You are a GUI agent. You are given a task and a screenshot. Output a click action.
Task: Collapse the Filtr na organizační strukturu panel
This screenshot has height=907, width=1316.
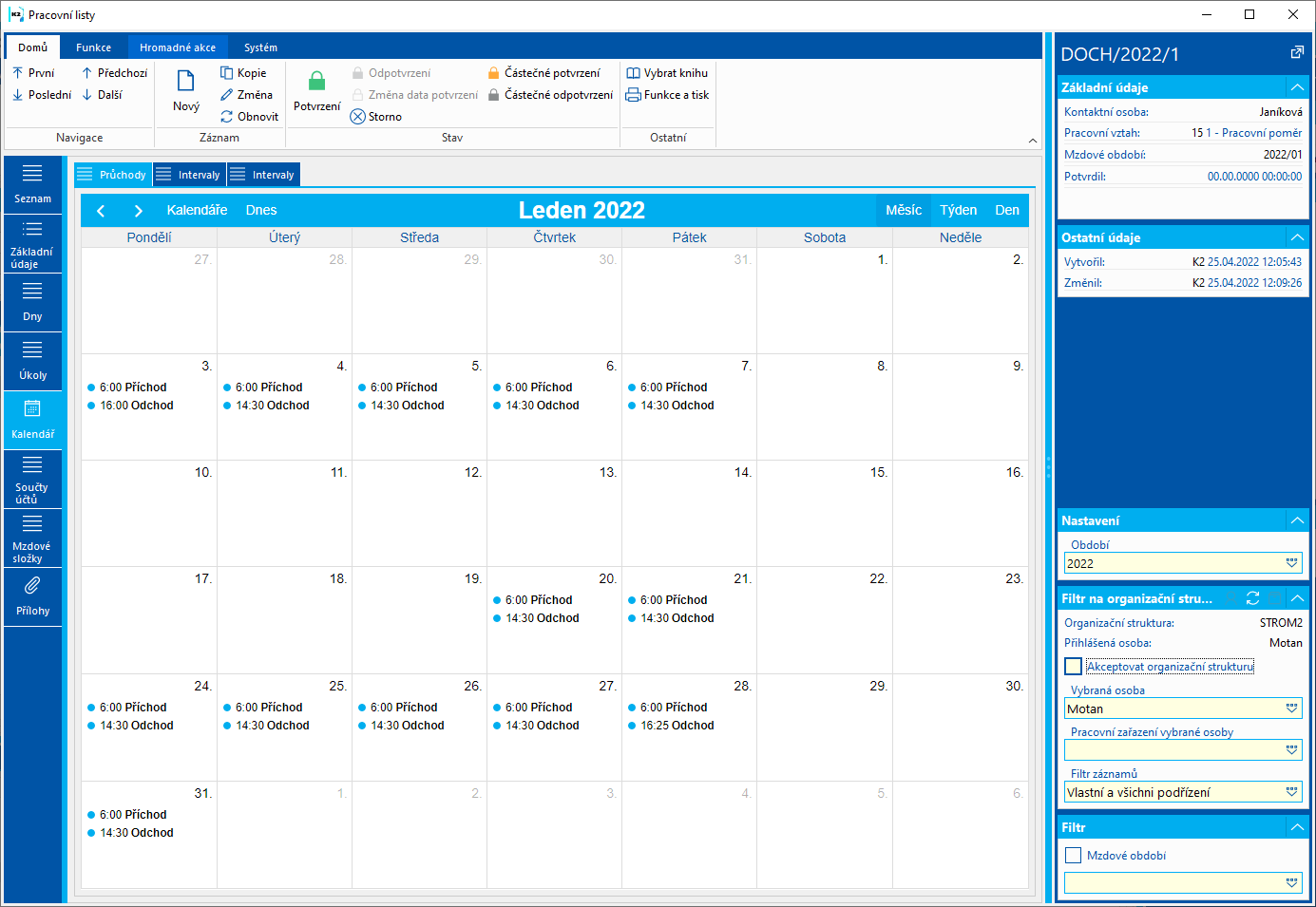(1297, 598)
